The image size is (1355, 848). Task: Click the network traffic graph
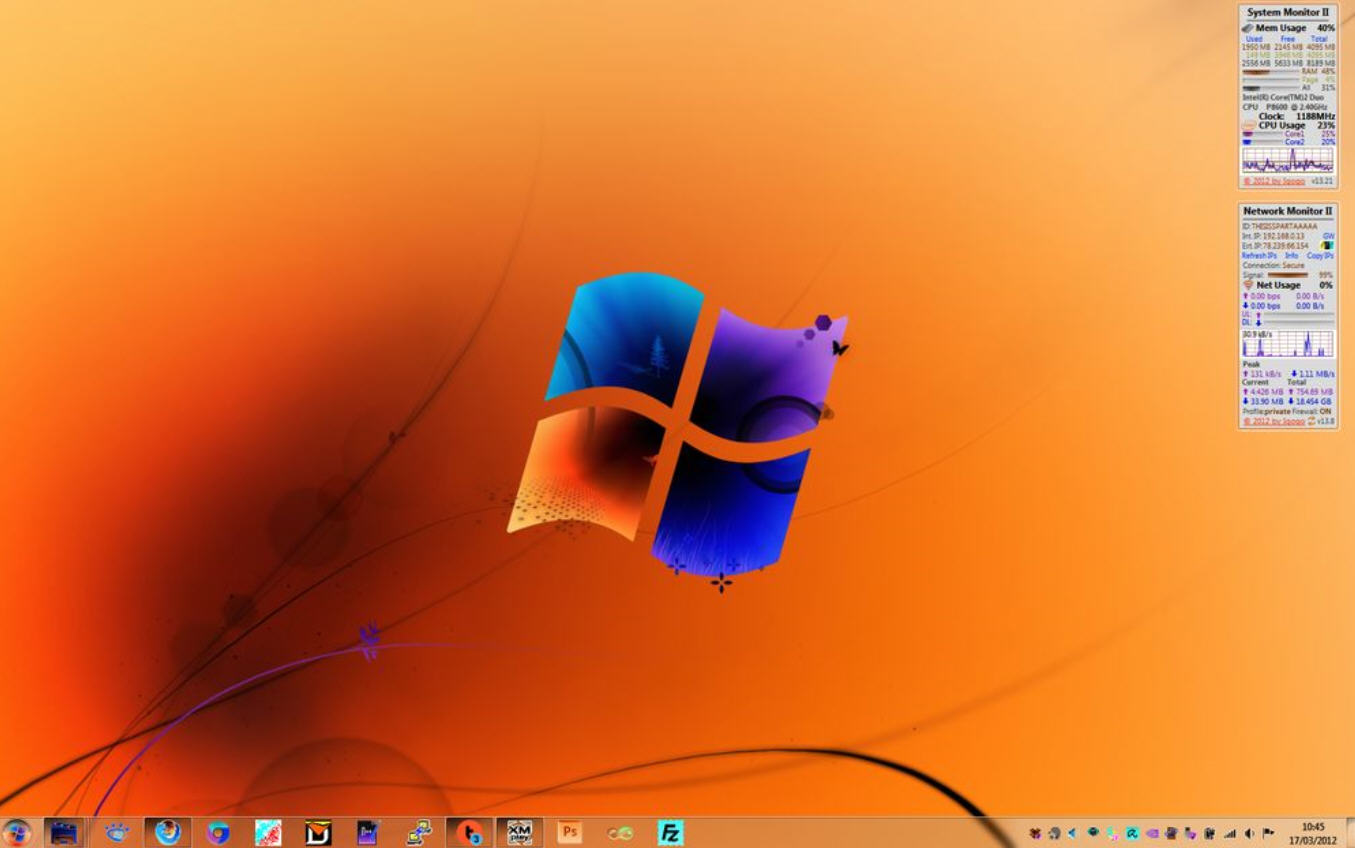click(1290, 343)
